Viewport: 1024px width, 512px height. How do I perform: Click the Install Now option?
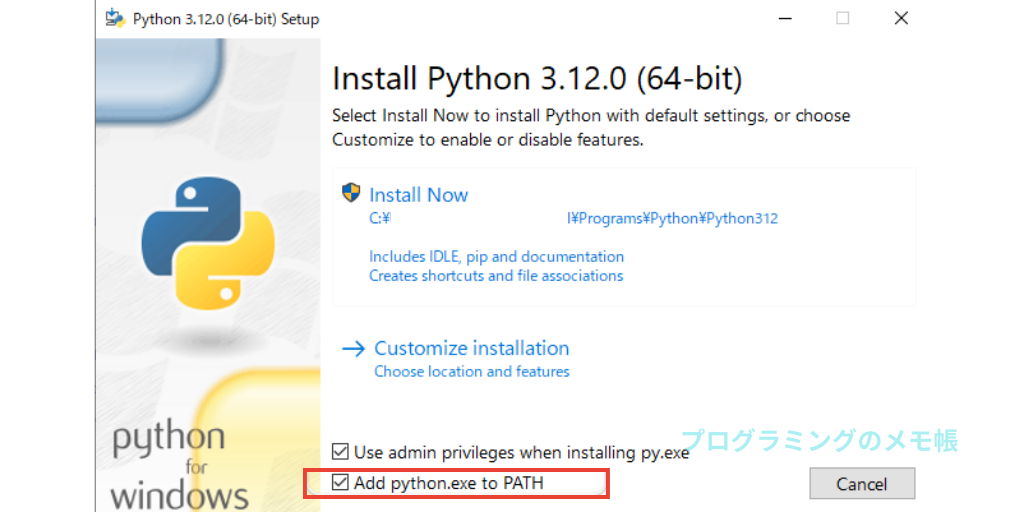[x=419, y=195]
